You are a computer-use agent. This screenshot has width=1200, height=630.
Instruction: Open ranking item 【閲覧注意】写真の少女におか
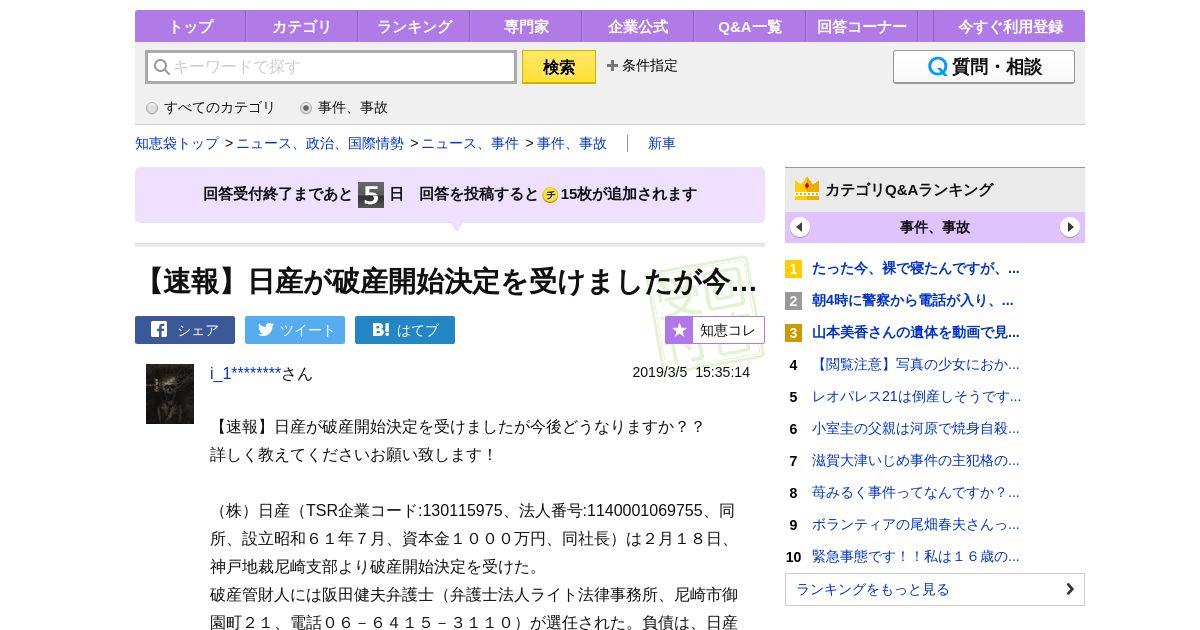[x=916, y=364]
